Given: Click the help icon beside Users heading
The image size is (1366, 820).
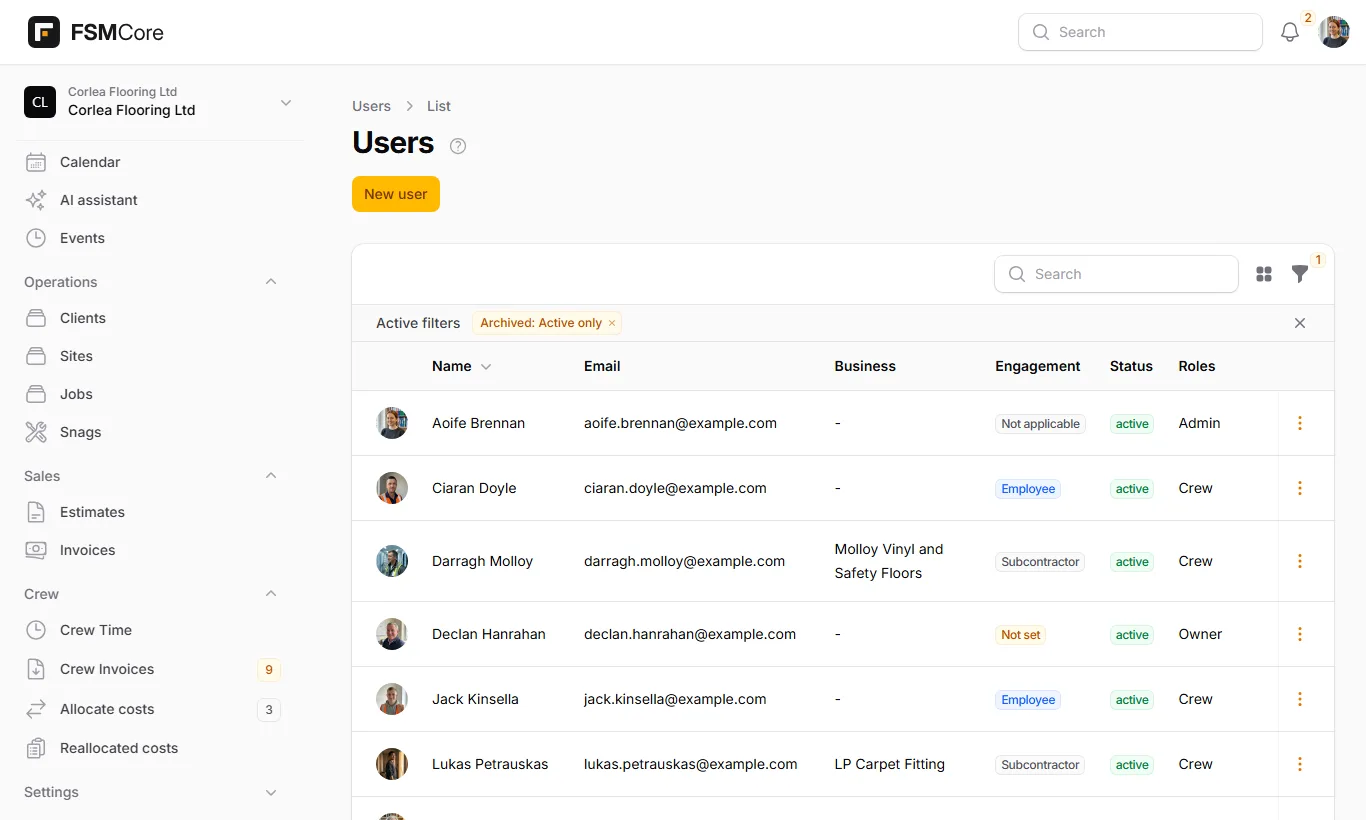Looking at the screenshot, I should (458, 146).
